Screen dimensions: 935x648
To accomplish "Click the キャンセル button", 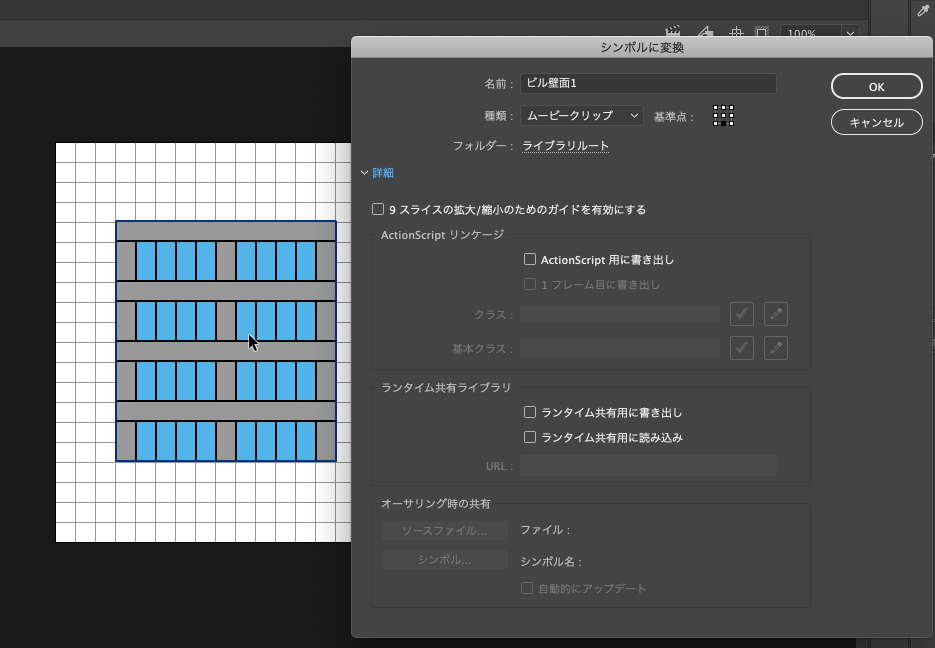I will [877, 122].
